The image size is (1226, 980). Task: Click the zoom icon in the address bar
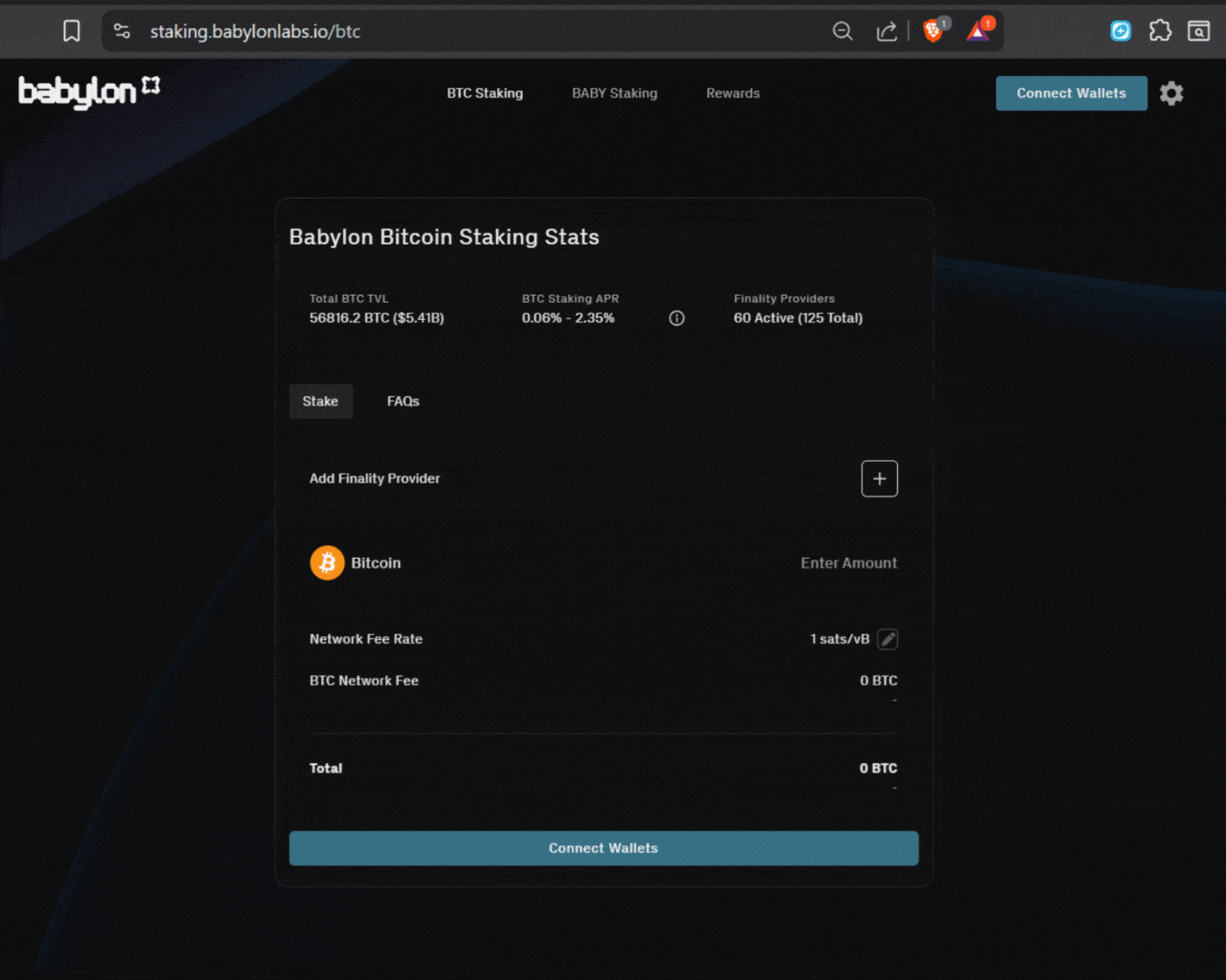[x=842, y=30]
